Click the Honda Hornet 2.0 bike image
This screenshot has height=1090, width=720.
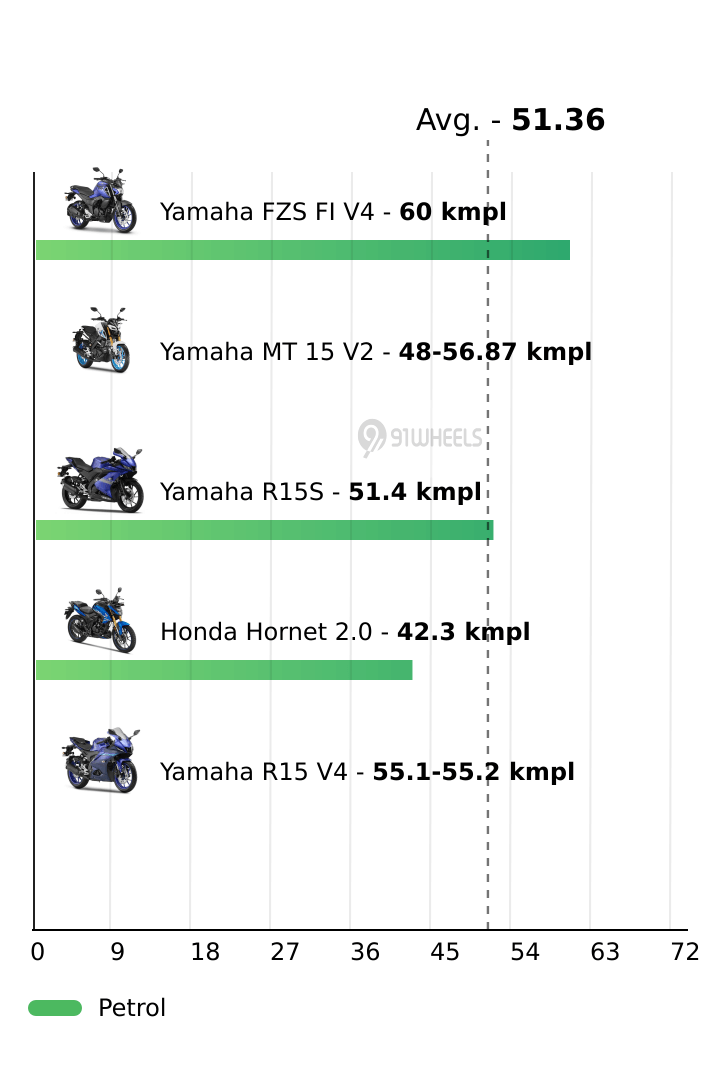100,620
